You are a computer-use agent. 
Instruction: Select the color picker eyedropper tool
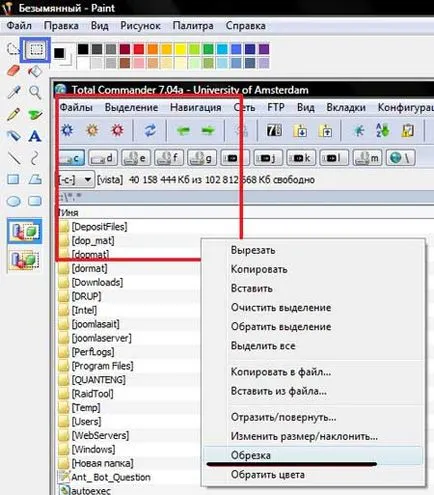[14, 92]
